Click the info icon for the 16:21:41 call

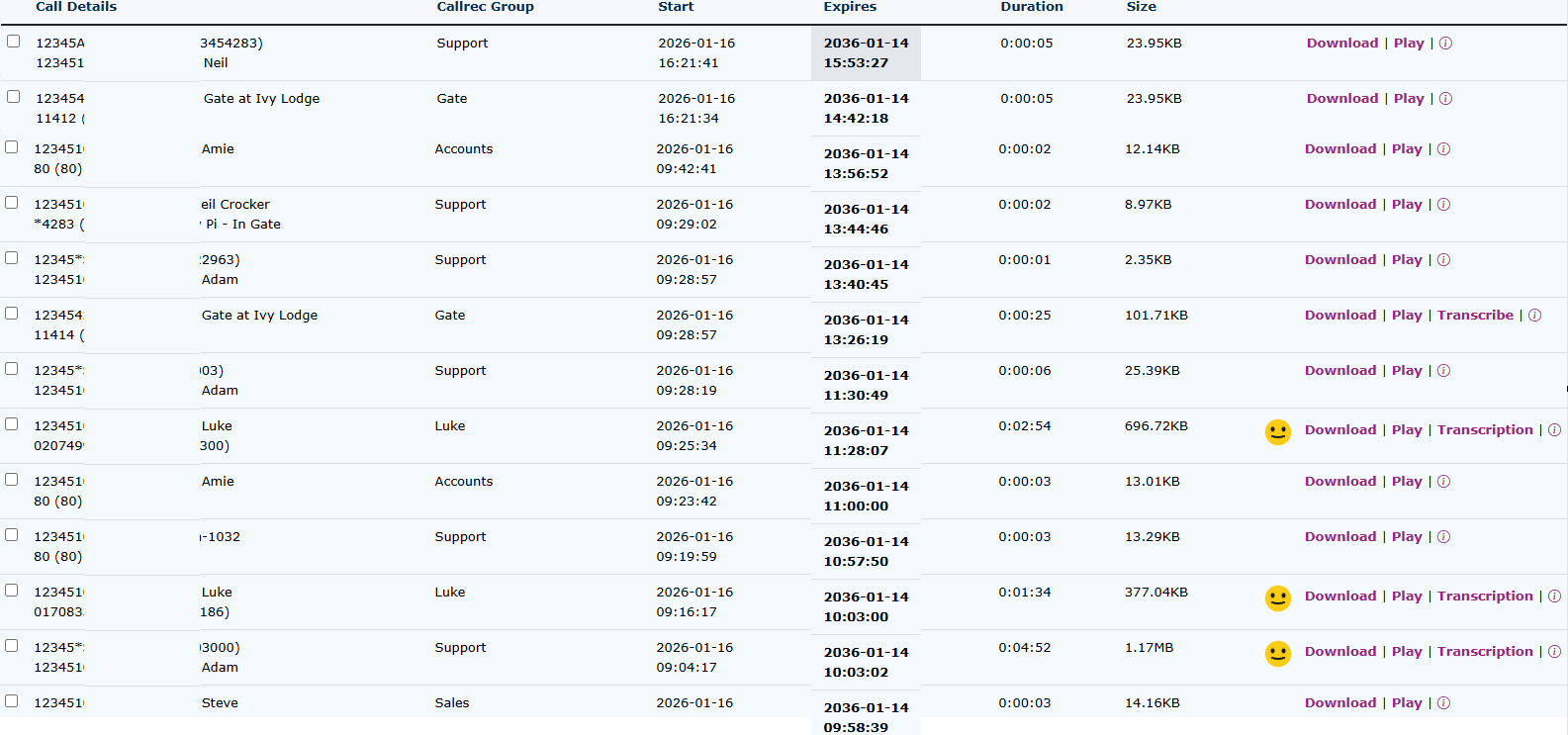click(x=1445, y=44)
